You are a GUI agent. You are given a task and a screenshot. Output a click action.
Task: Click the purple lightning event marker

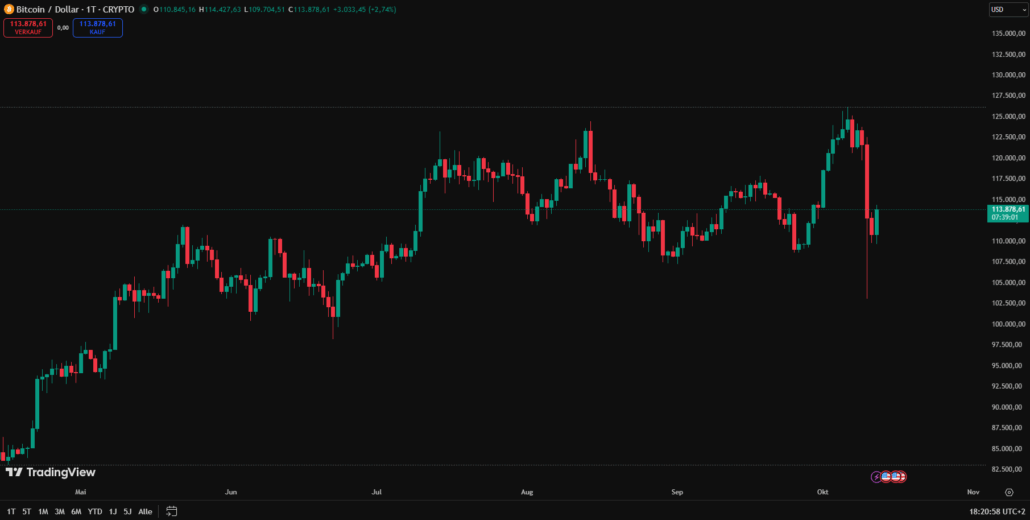[x=878, y=476]
